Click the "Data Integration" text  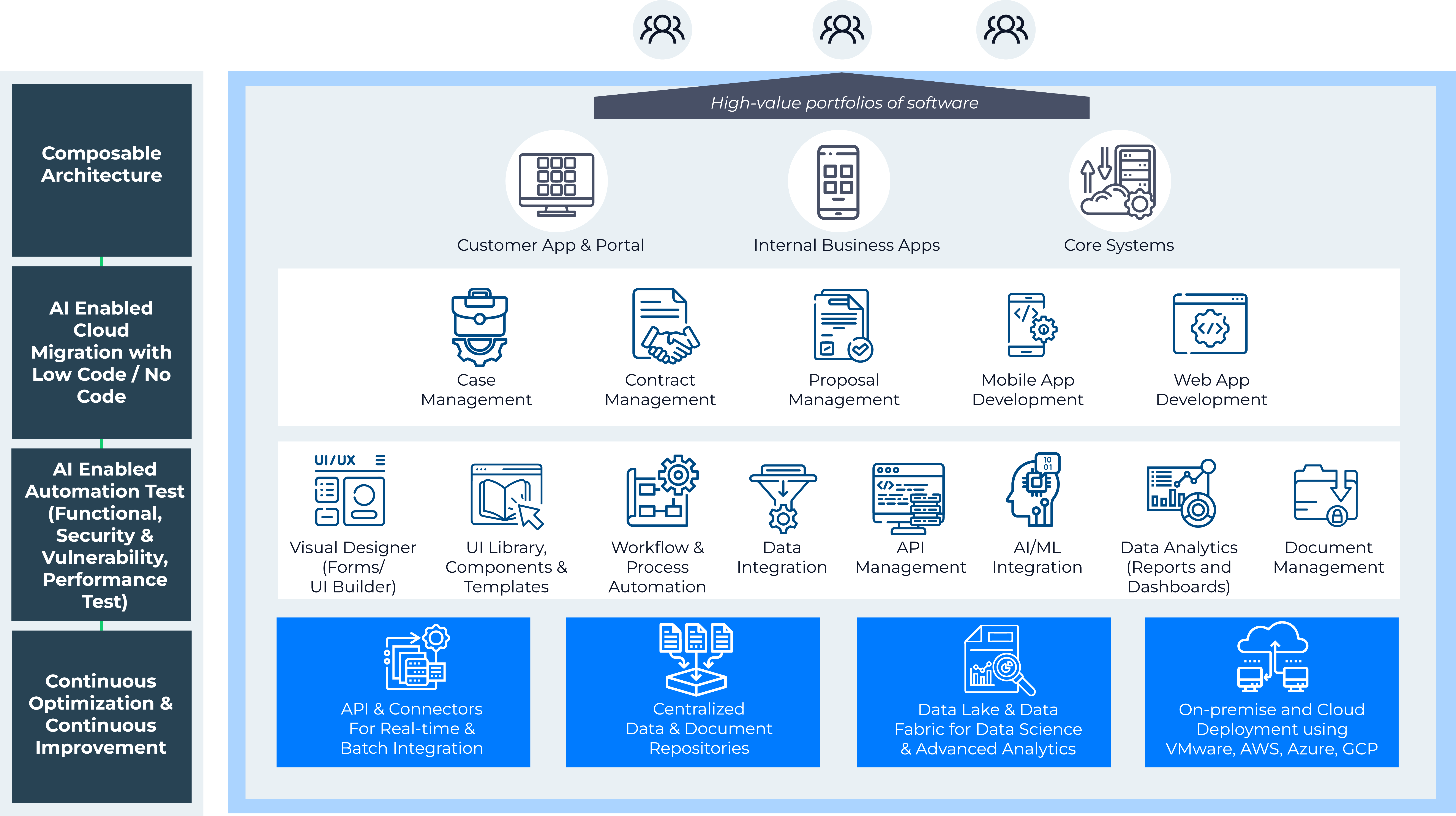(x=782, y=557)
